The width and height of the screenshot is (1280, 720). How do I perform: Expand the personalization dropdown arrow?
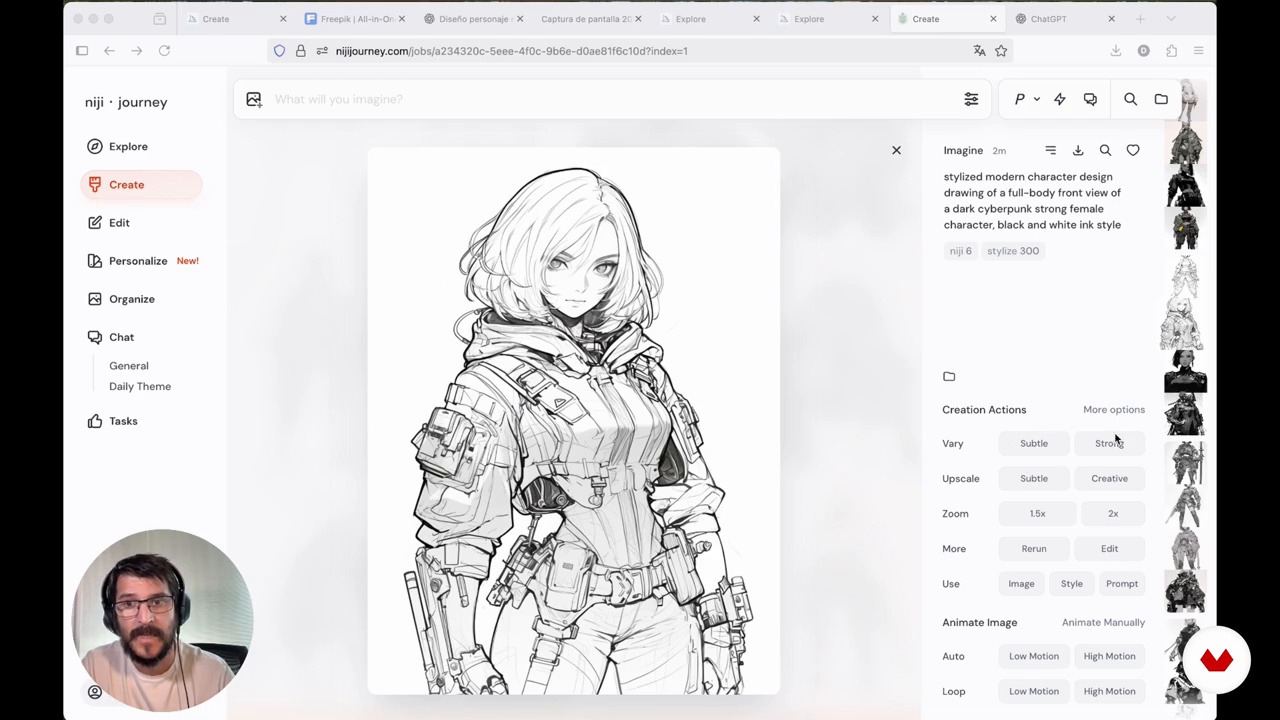[x=1037, y=99]
